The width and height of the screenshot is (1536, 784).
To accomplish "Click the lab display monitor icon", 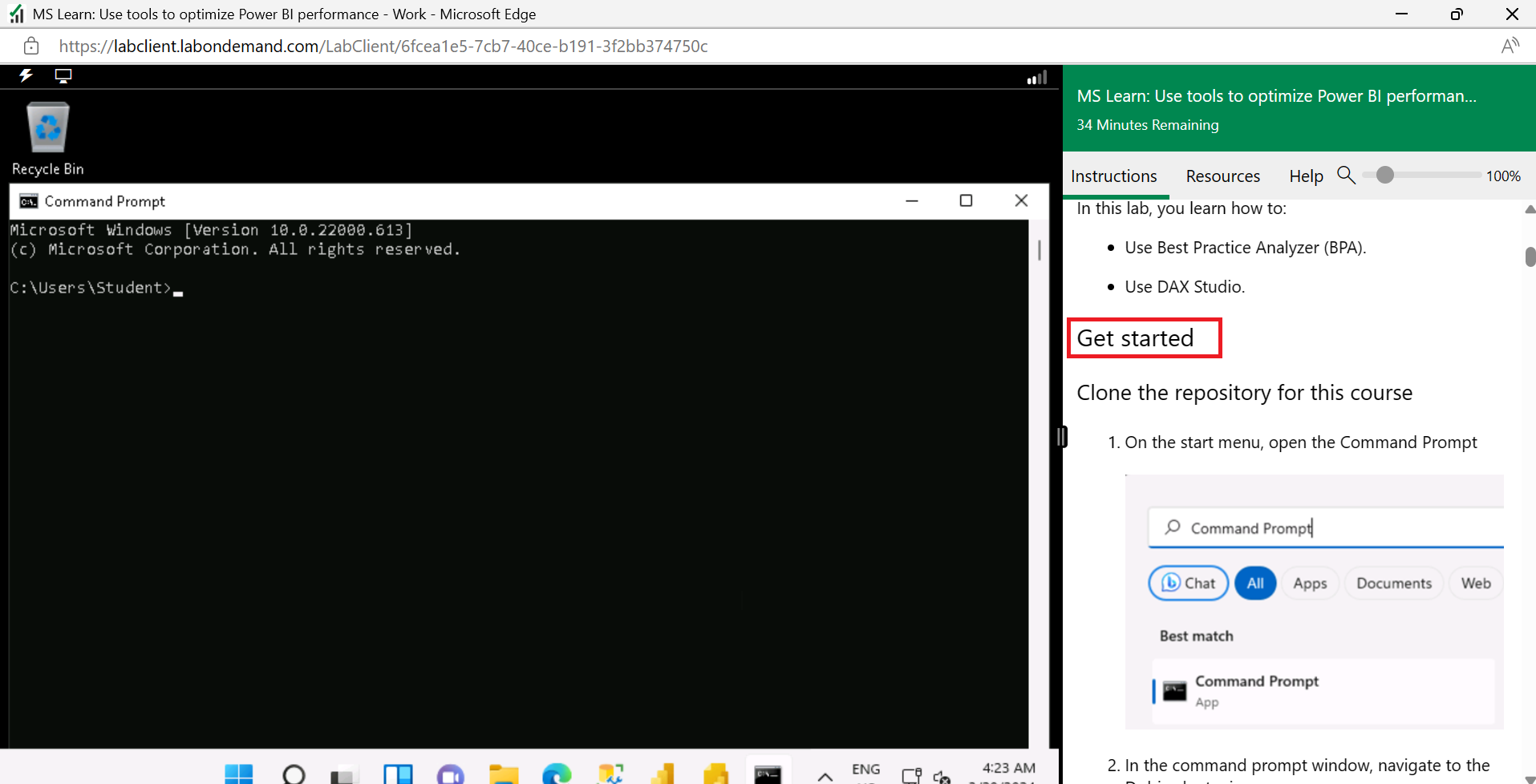I will pos(63,75).
